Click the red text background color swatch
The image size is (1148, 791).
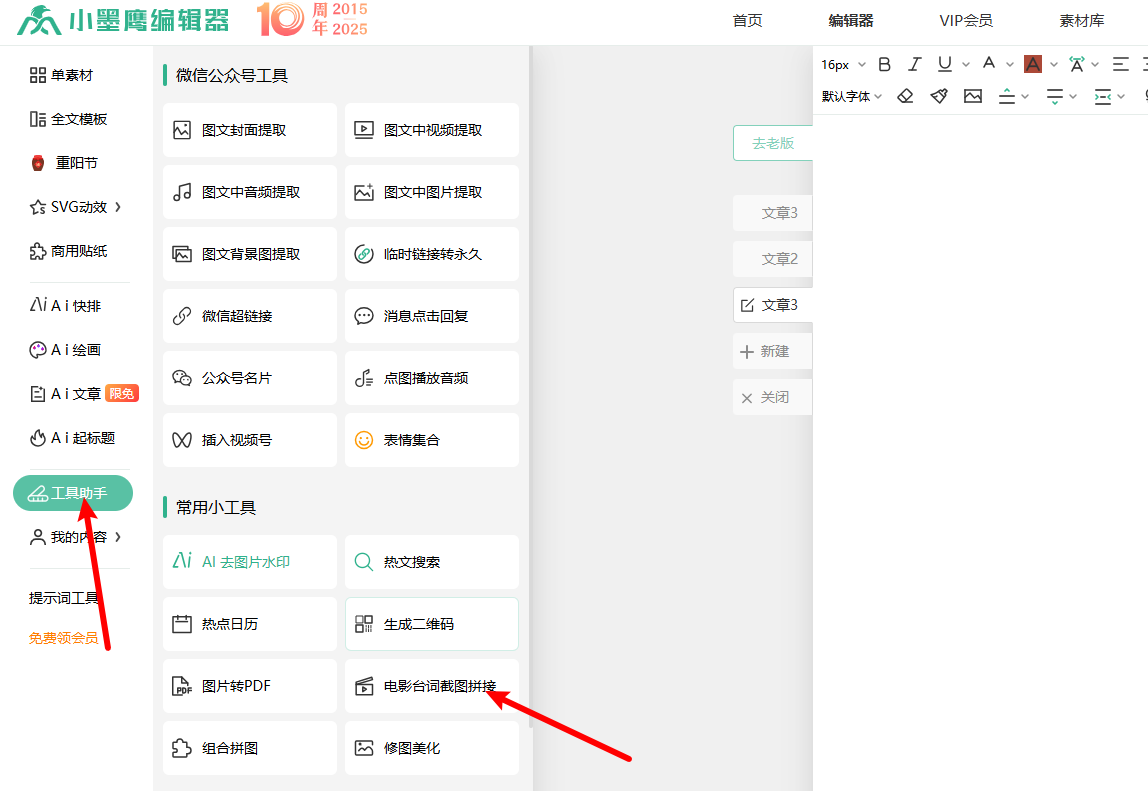click(x=1032, y=64)
